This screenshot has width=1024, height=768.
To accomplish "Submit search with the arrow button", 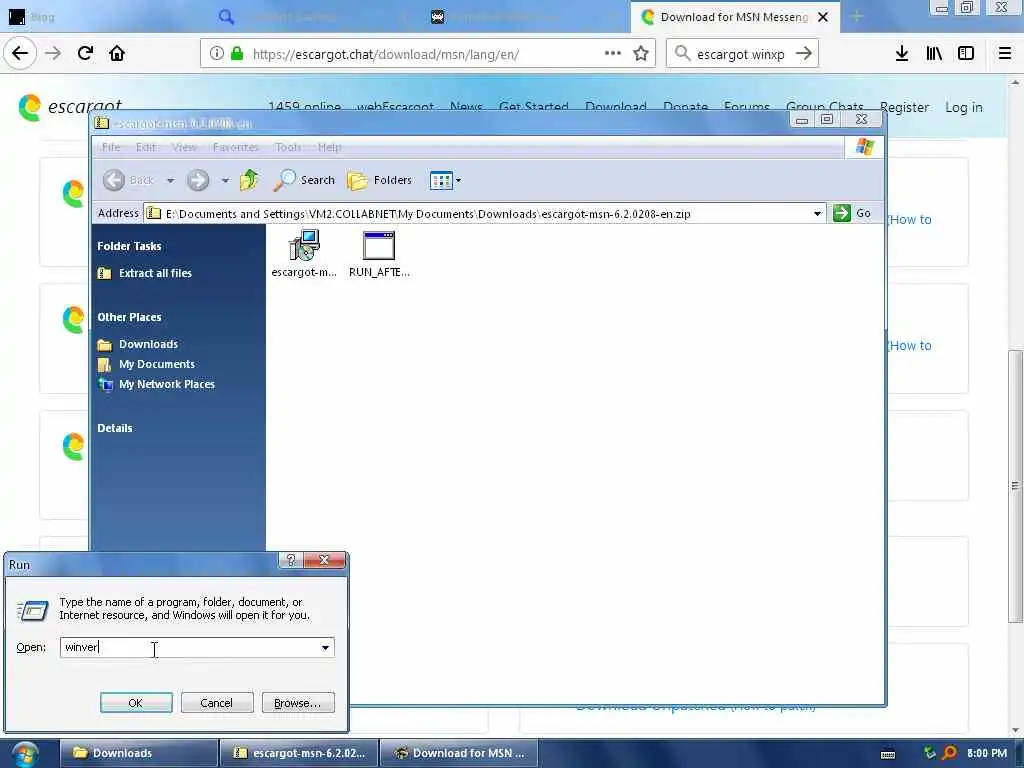I will [804, 54].
